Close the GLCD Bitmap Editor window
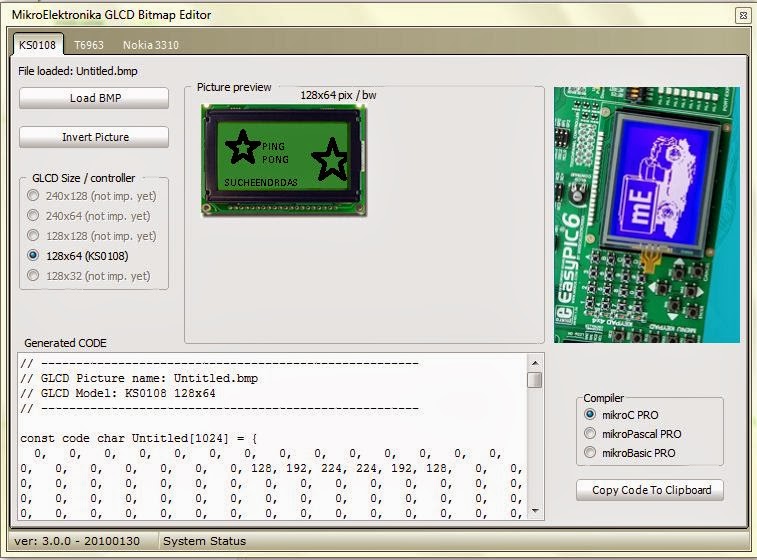The image size is (757, 560). (743, 15)
